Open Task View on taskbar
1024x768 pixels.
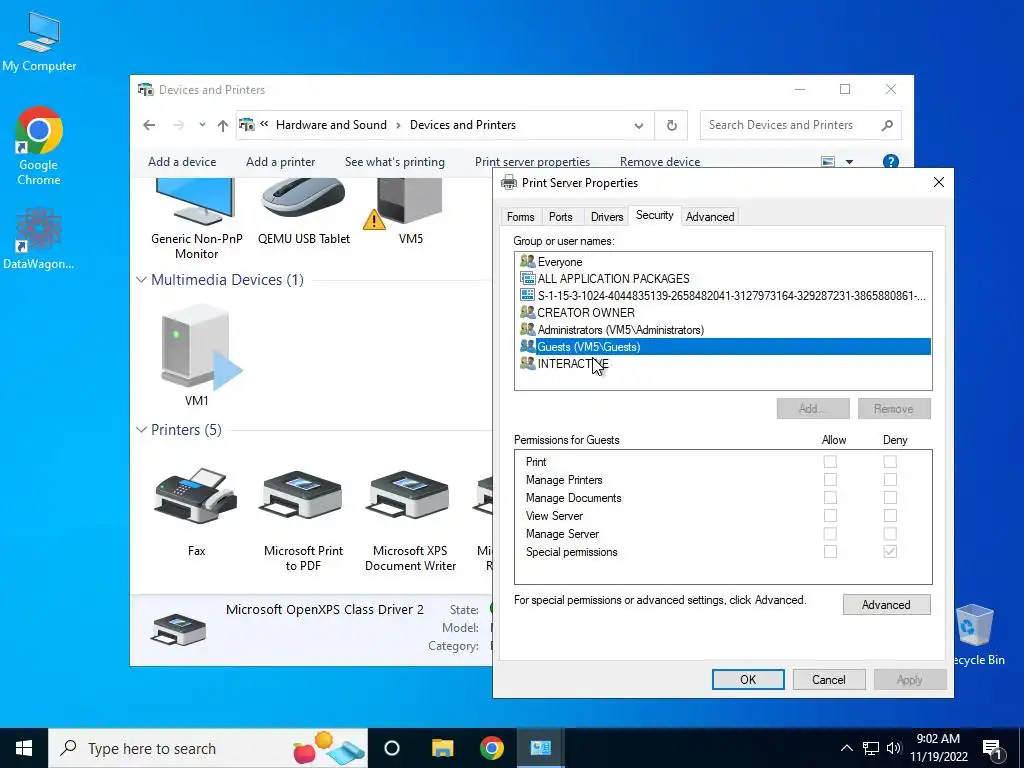pyautogui.click(x=392, y=748)
